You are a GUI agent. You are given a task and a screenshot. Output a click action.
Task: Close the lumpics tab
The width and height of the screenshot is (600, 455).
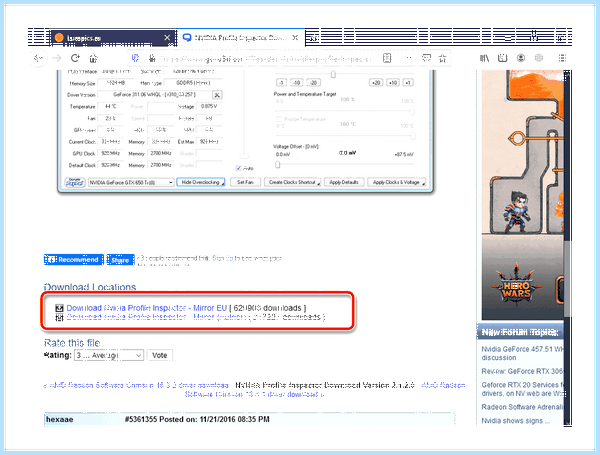click(x=167, y=38)
